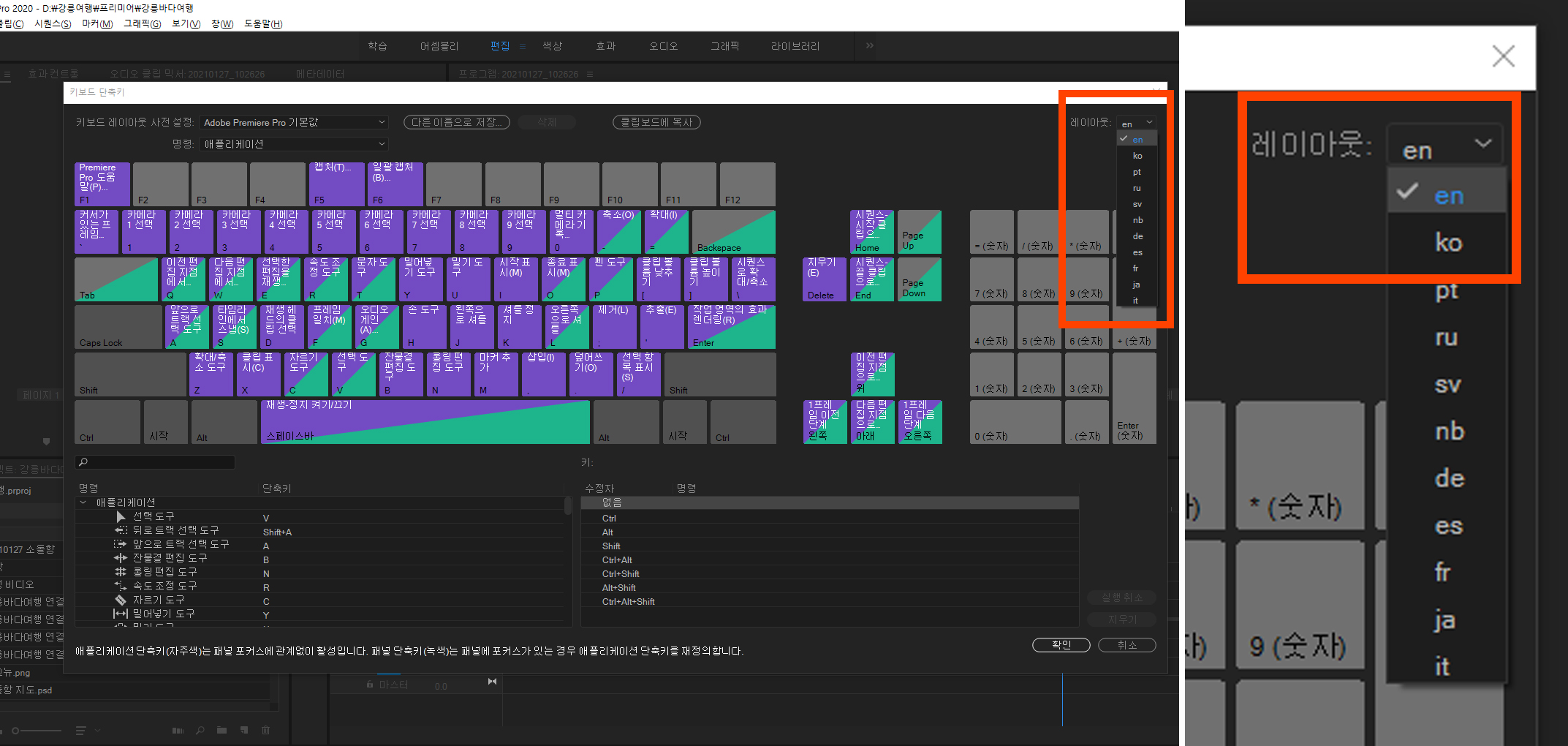Click the 자르기 도구 razor icon
The image size is (1568, 746).
tap(121, 600)
